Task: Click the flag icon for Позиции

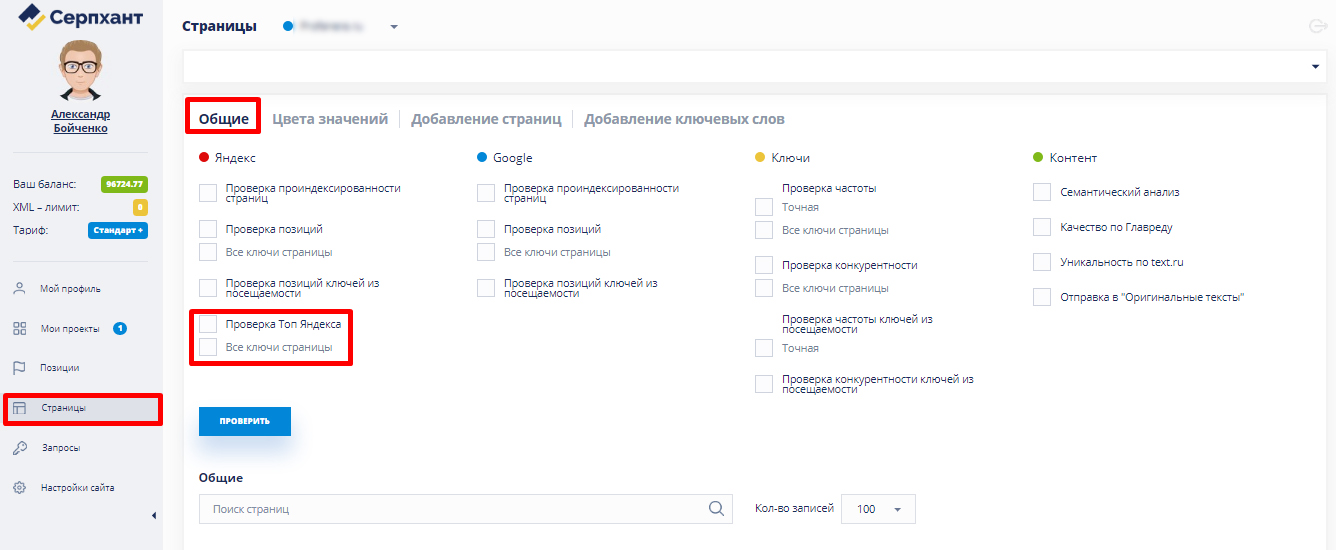Action: coord(19,368)
